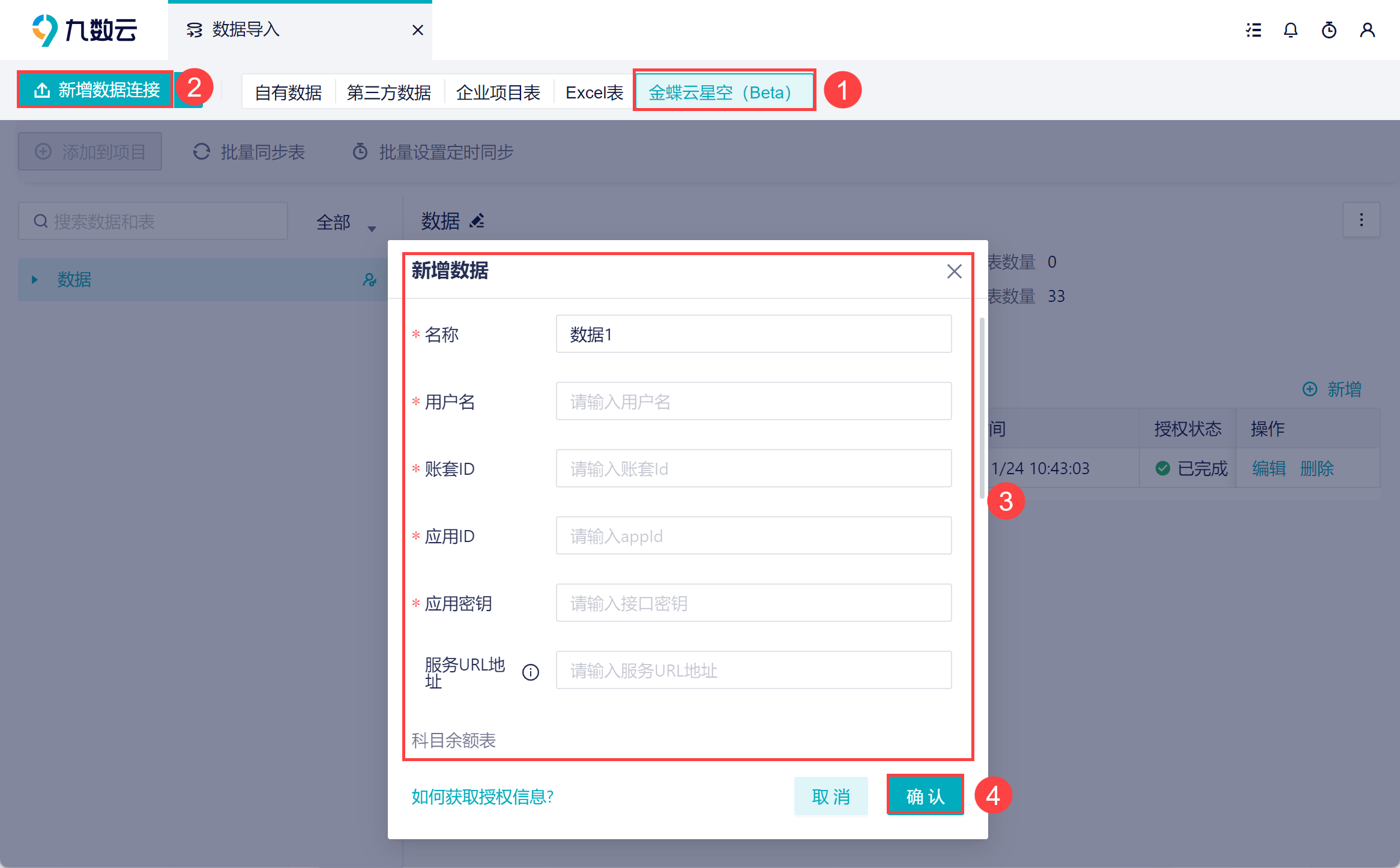
Task: Close the 新增数据 dialog
Action: 954,271
